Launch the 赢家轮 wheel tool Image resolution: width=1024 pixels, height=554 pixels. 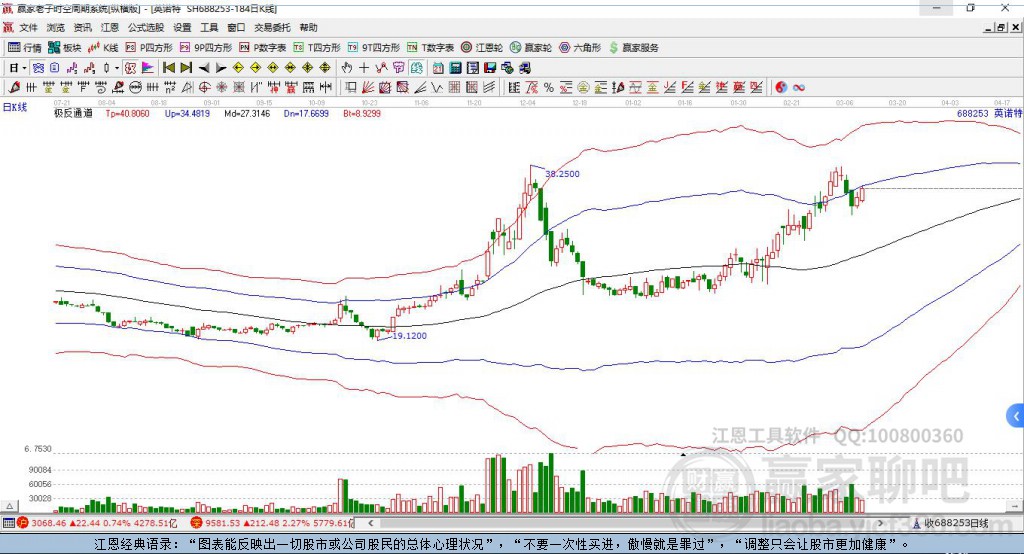(x=531, y=48)
